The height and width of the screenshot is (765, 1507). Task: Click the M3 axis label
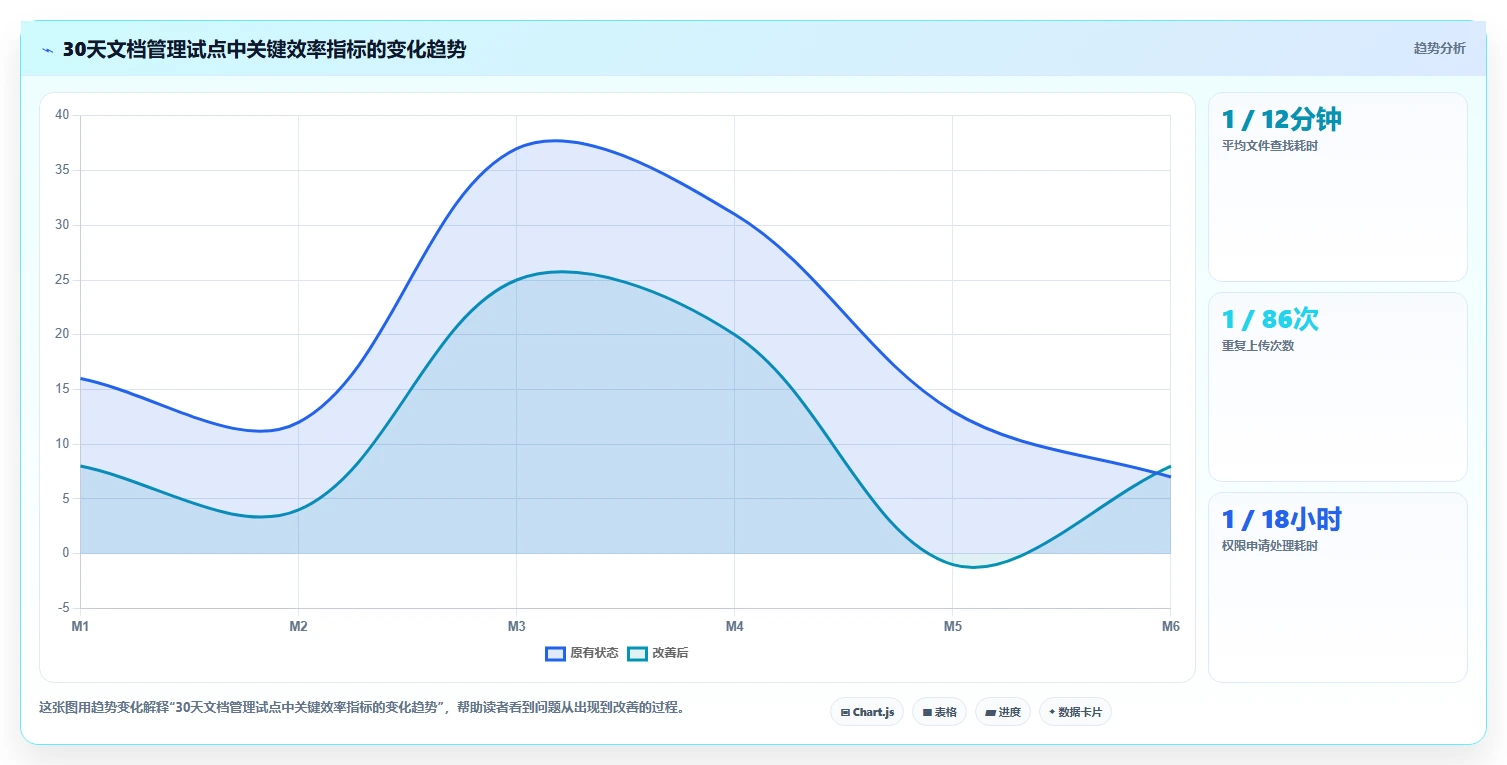(517, 627)
